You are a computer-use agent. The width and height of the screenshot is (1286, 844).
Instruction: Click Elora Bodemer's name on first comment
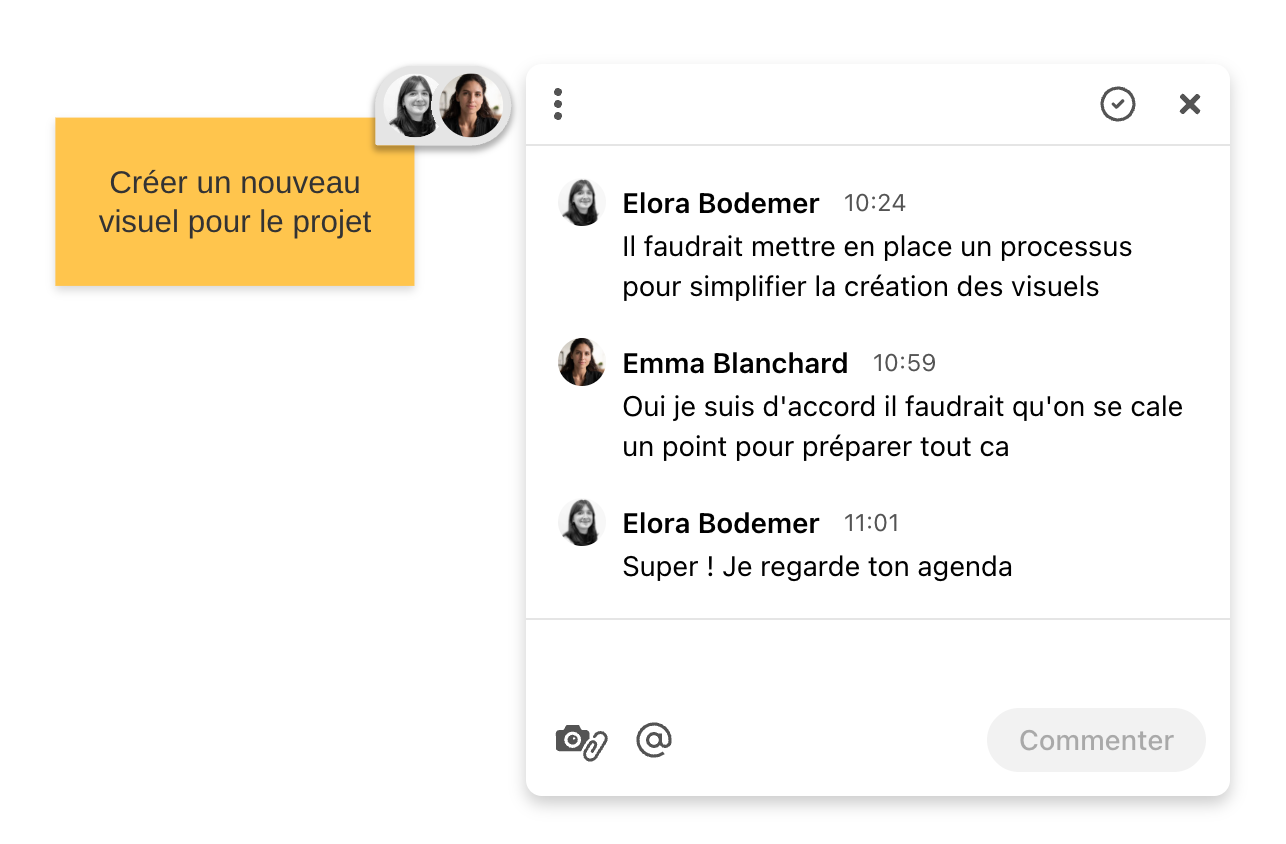pos(720,203)
